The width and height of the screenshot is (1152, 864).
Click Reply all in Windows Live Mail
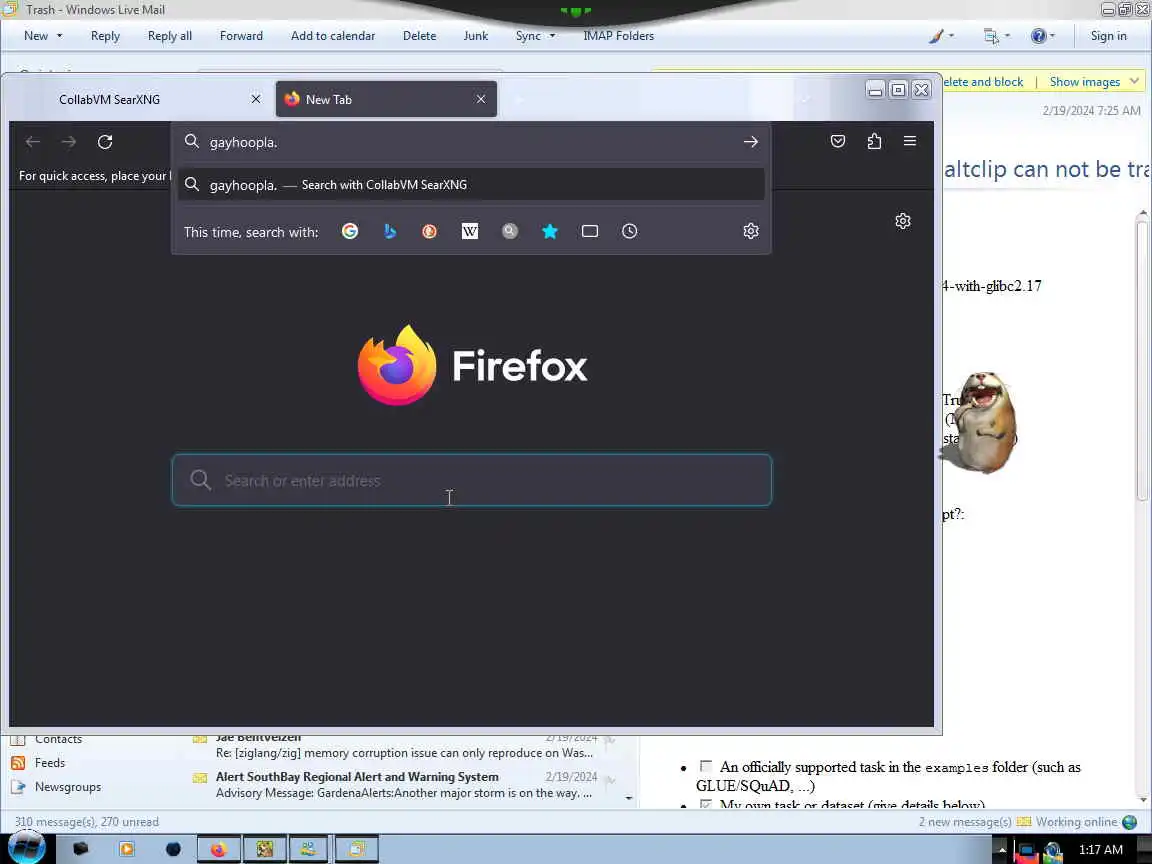click(170, 35)
